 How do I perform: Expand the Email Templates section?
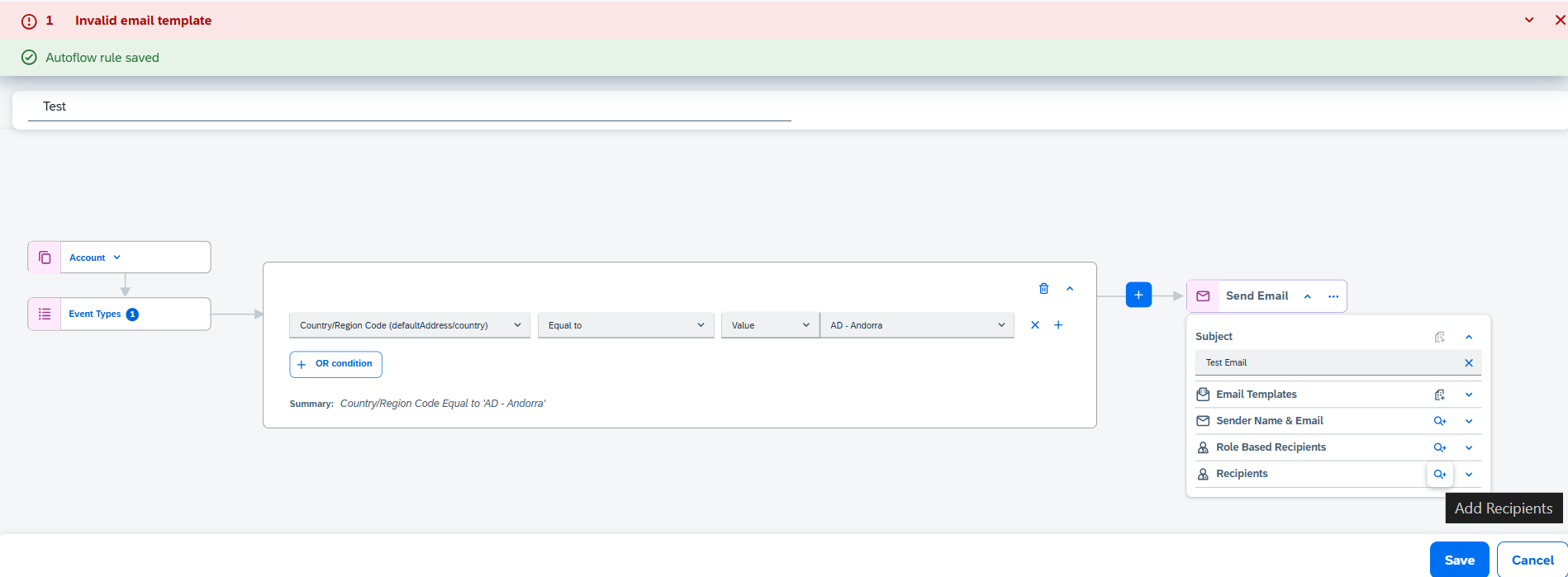[x=1469, y=395]
